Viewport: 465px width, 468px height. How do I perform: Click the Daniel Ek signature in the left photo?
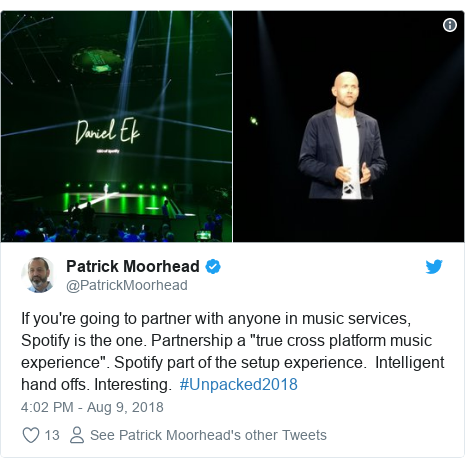coord(107,131)
